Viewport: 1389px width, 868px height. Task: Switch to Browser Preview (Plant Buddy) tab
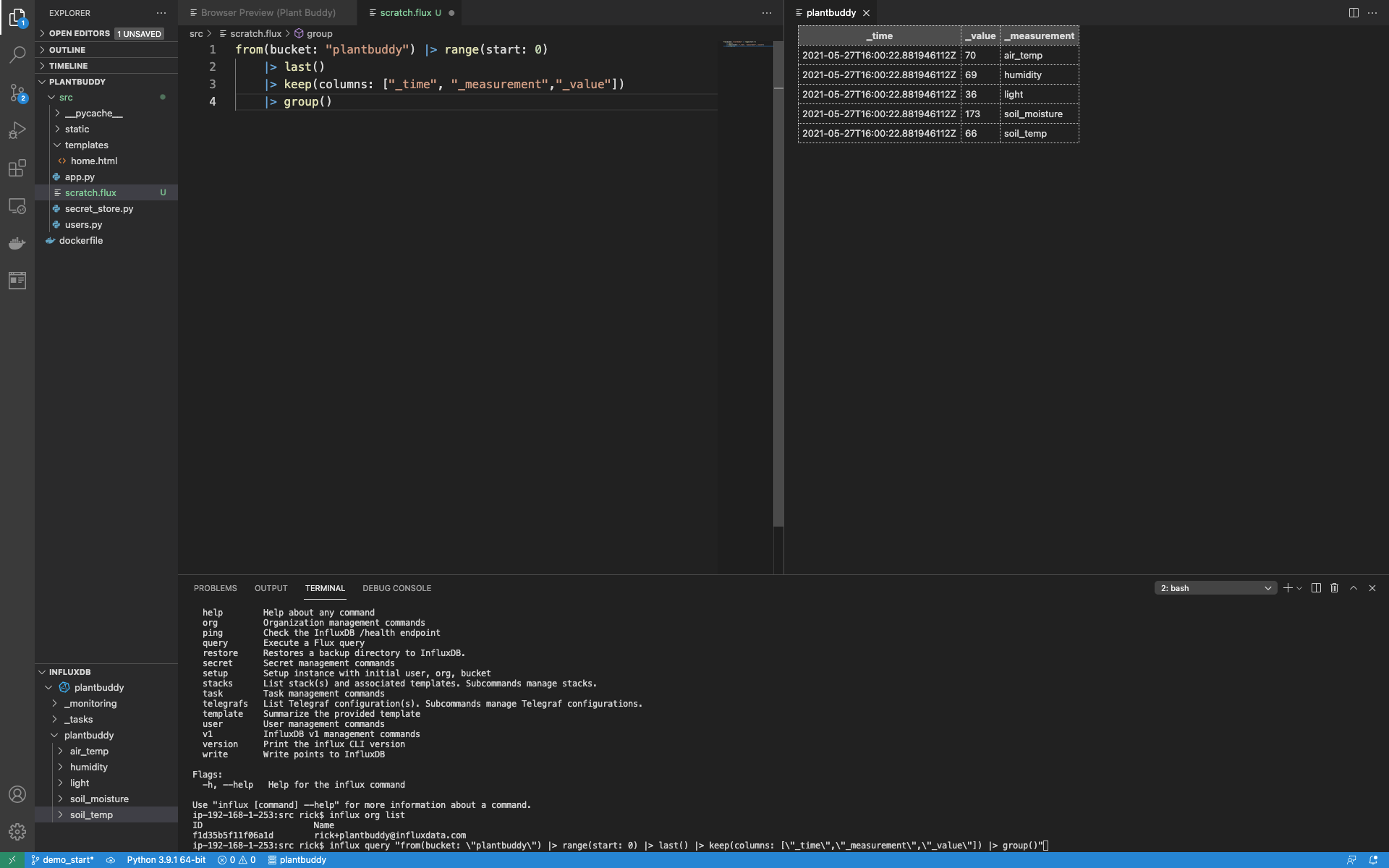point(268,13)
